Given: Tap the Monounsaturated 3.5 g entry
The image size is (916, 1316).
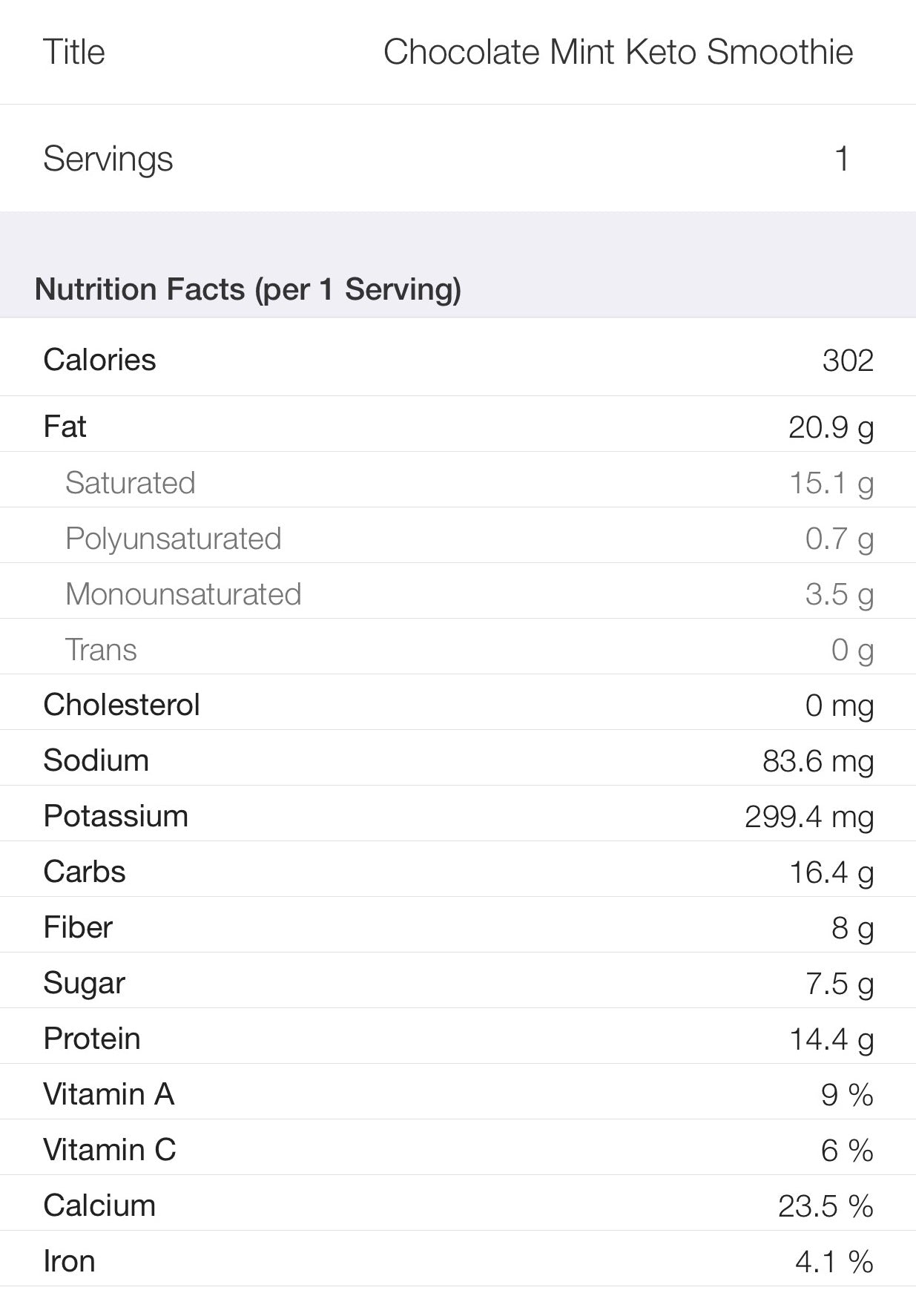Looking at the screenshot, I should [x=458, y=591].
